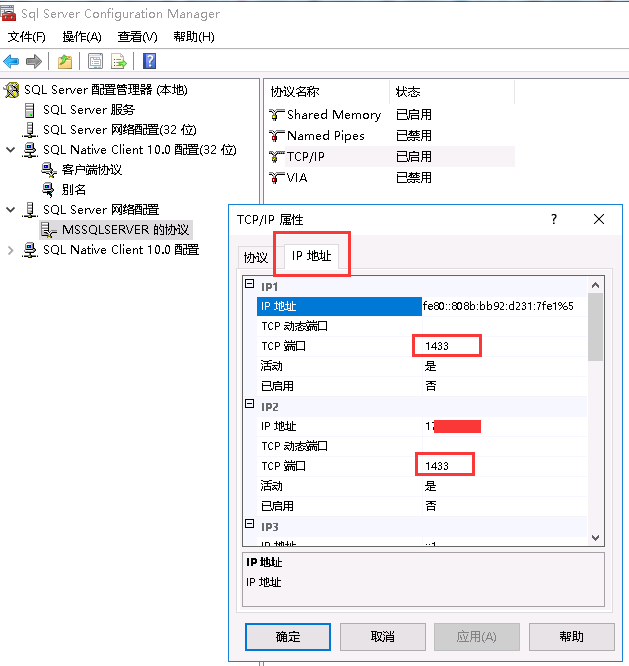Click the Shared Memory protocol icon
Image resolution: width=629 pixels, height=666 pixels.
point(276,115)
